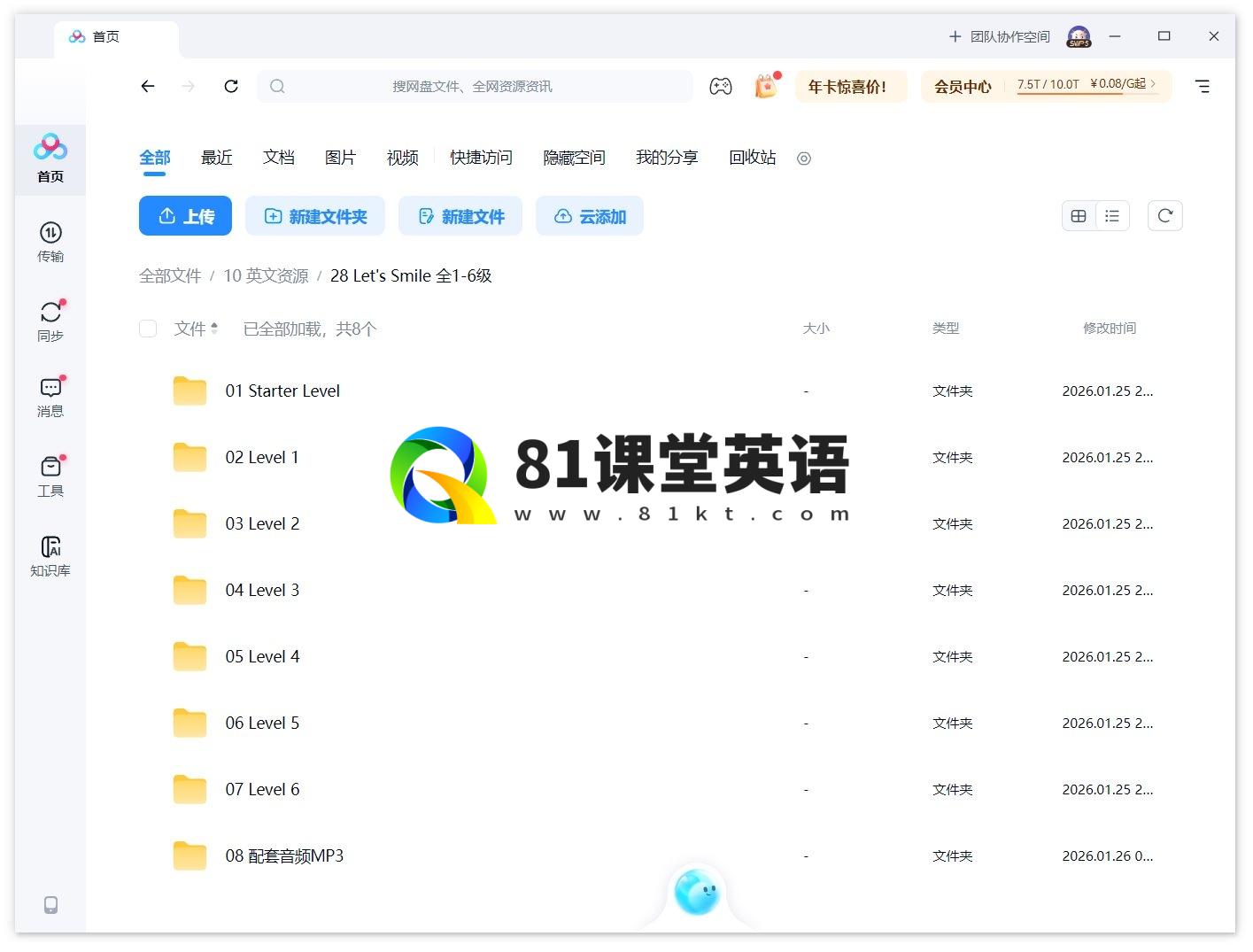Open the 回收站 recycle bin tab
This screenshot has width=1253, height=952.
click(753, 158)
